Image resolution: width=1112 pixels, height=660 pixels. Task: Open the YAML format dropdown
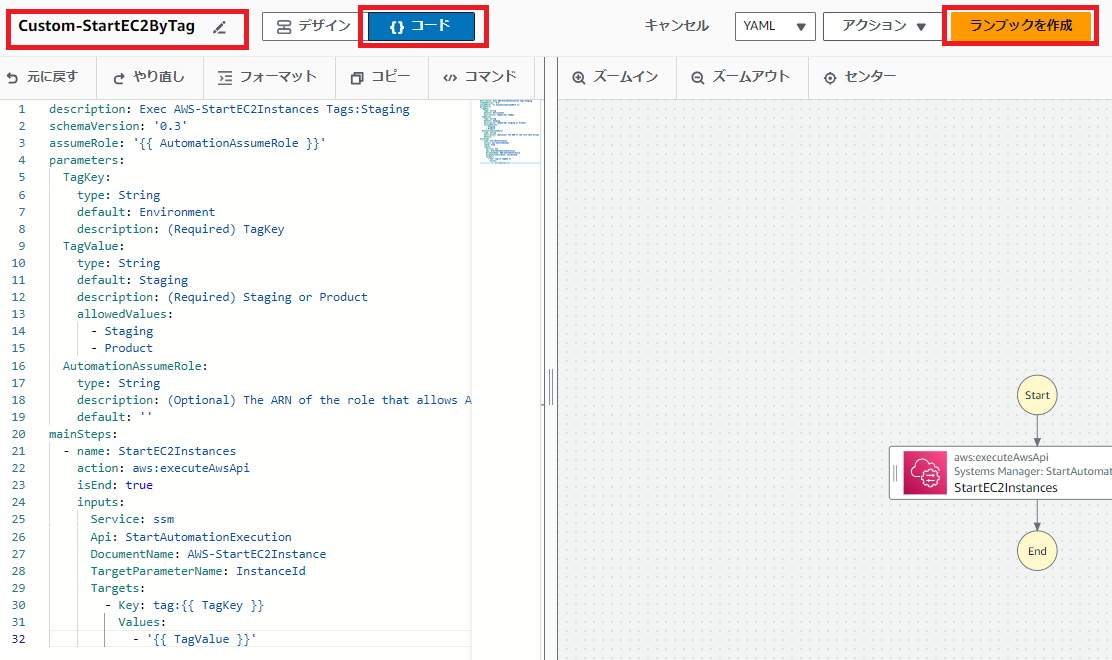tap(775, 26)
